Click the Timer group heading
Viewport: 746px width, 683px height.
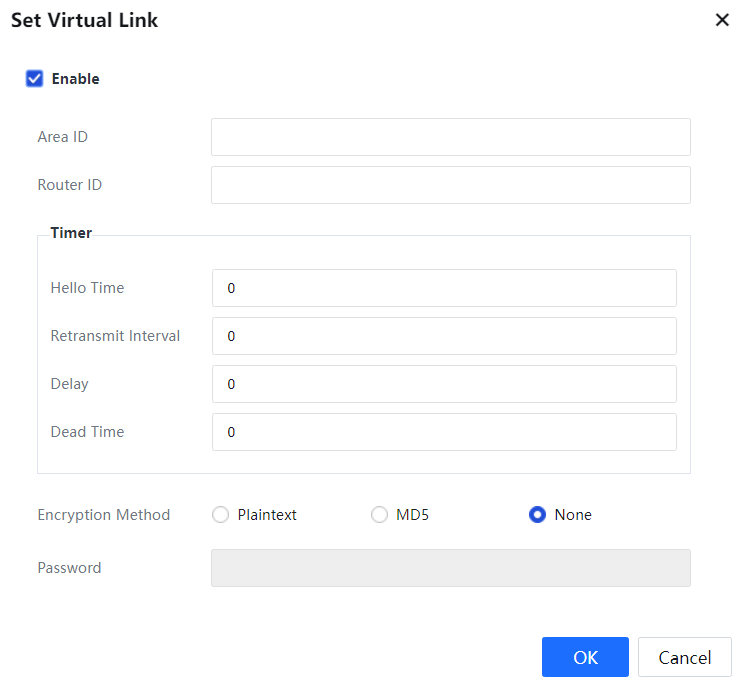pyautogui.click(x=71, y=233)
